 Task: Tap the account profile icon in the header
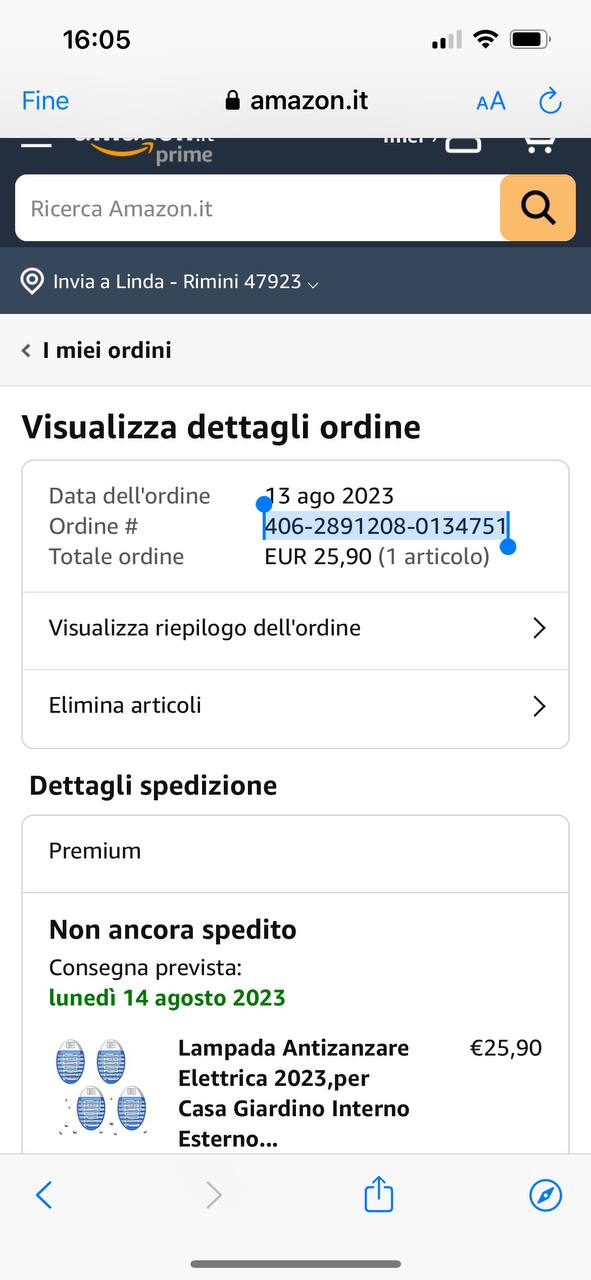(x=463, y=143)
